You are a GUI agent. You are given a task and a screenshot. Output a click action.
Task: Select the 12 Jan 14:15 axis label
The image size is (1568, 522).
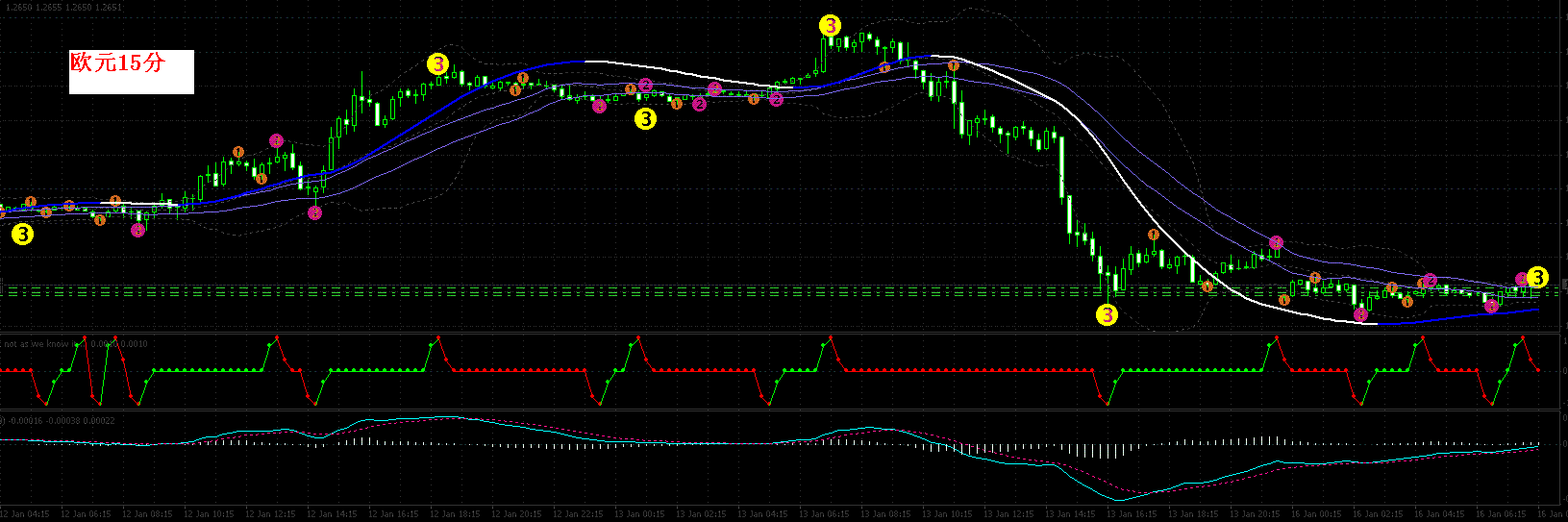332,514
